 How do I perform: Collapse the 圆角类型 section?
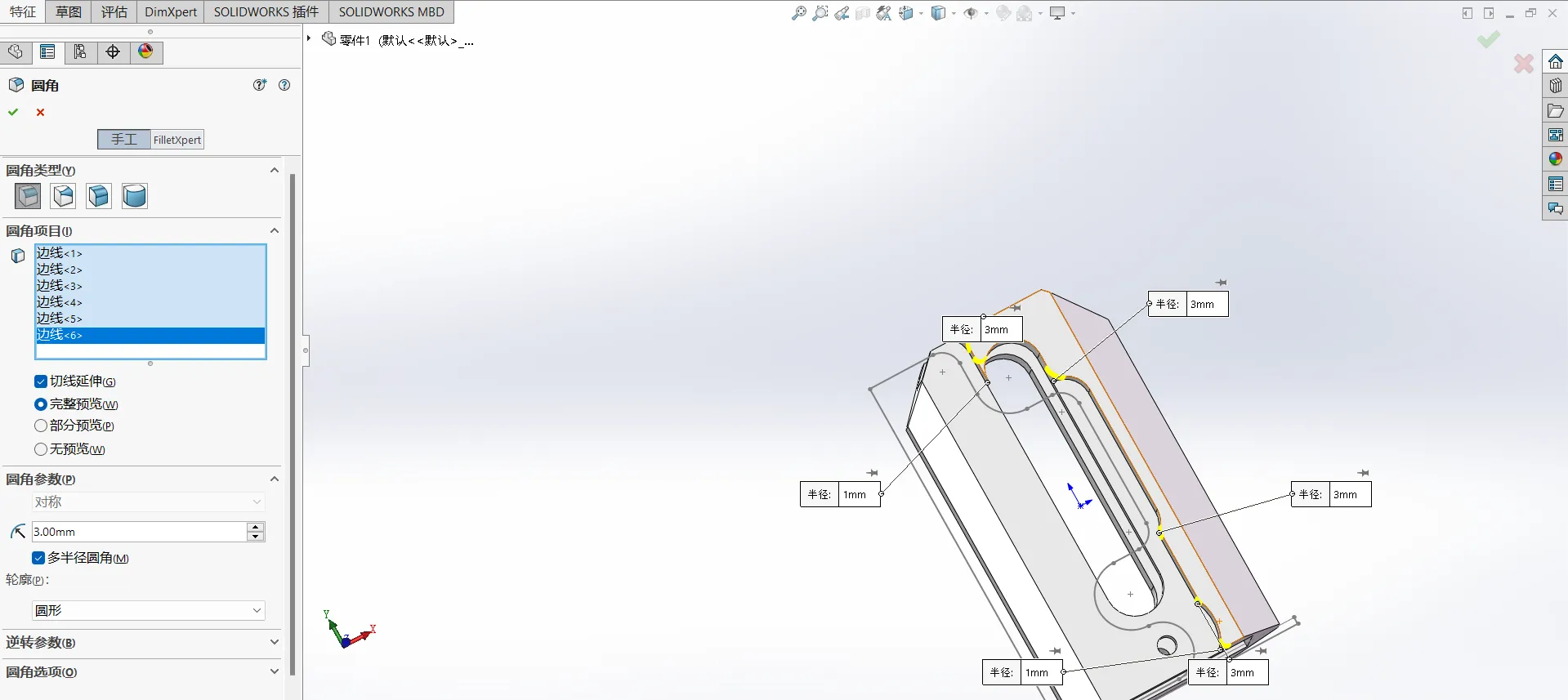(x=275, y=171)
